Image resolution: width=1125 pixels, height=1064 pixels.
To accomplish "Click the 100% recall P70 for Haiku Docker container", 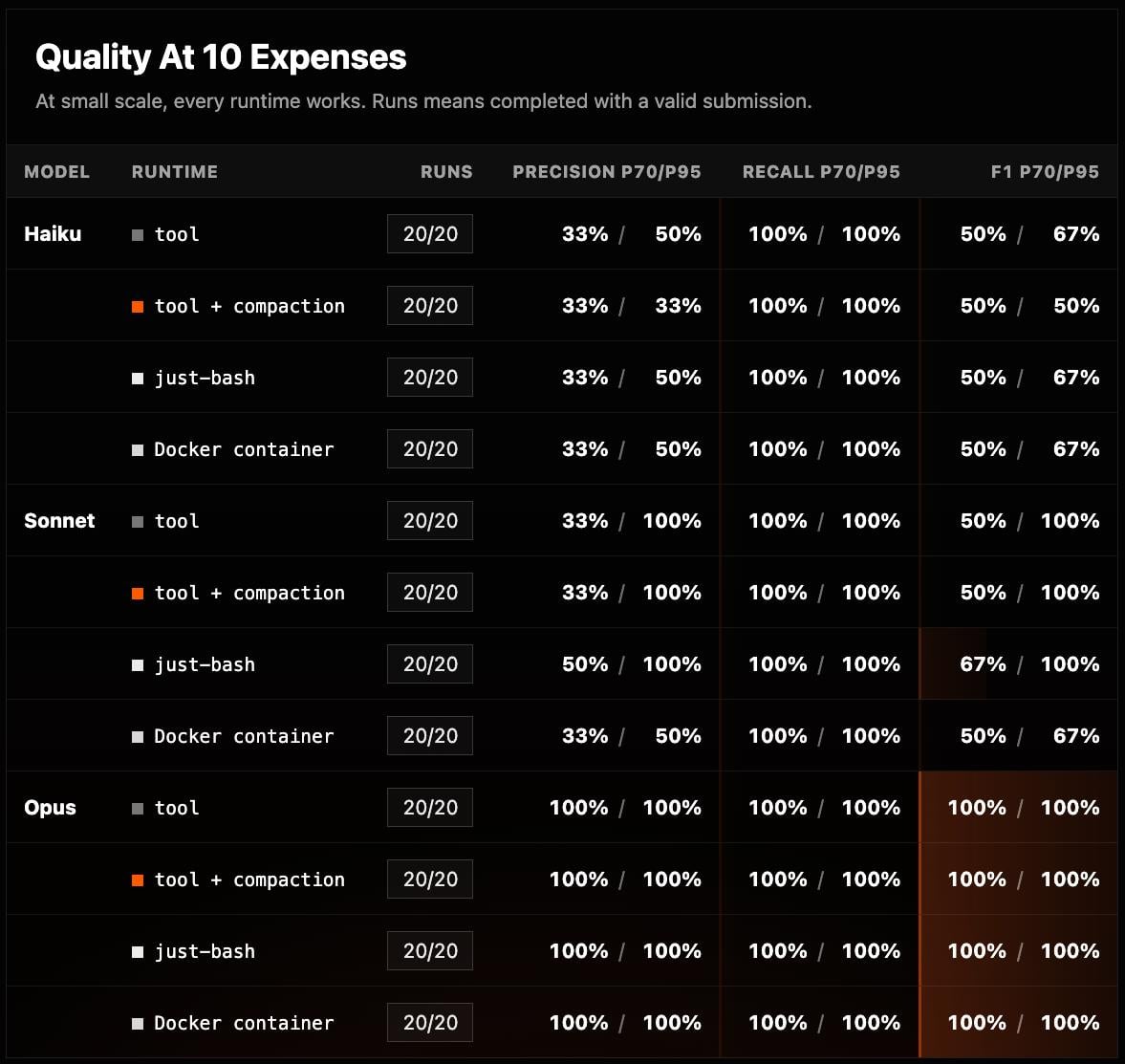I will pyautogui.click(x=778, y=449).
